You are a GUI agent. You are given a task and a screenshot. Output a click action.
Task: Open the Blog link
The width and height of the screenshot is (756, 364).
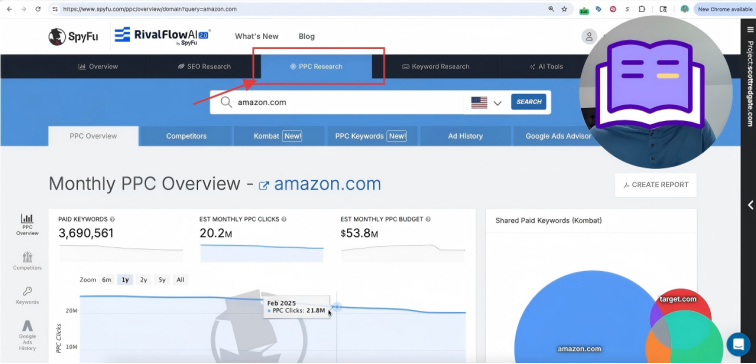point(306,36)
